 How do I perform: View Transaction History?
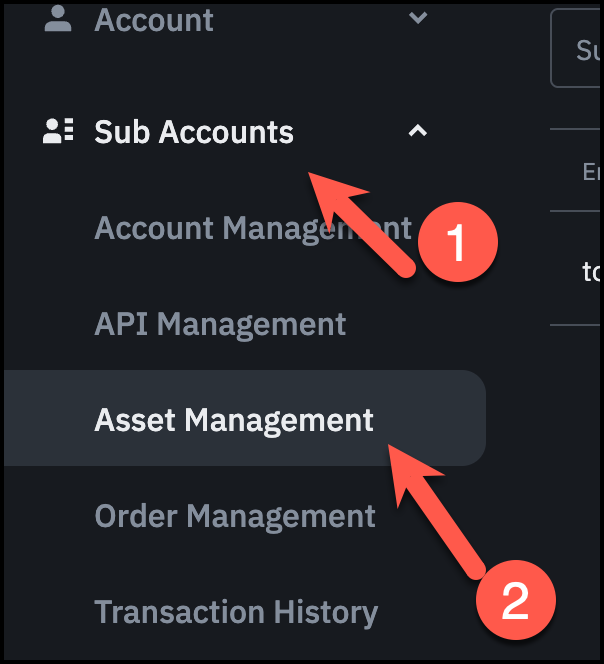coord(236,612)
